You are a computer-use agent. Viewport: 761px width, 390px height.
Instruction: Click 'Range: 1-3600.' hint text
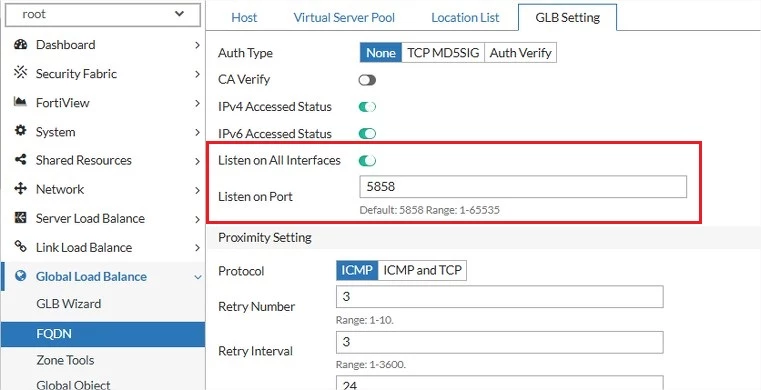tap(371, 365)
